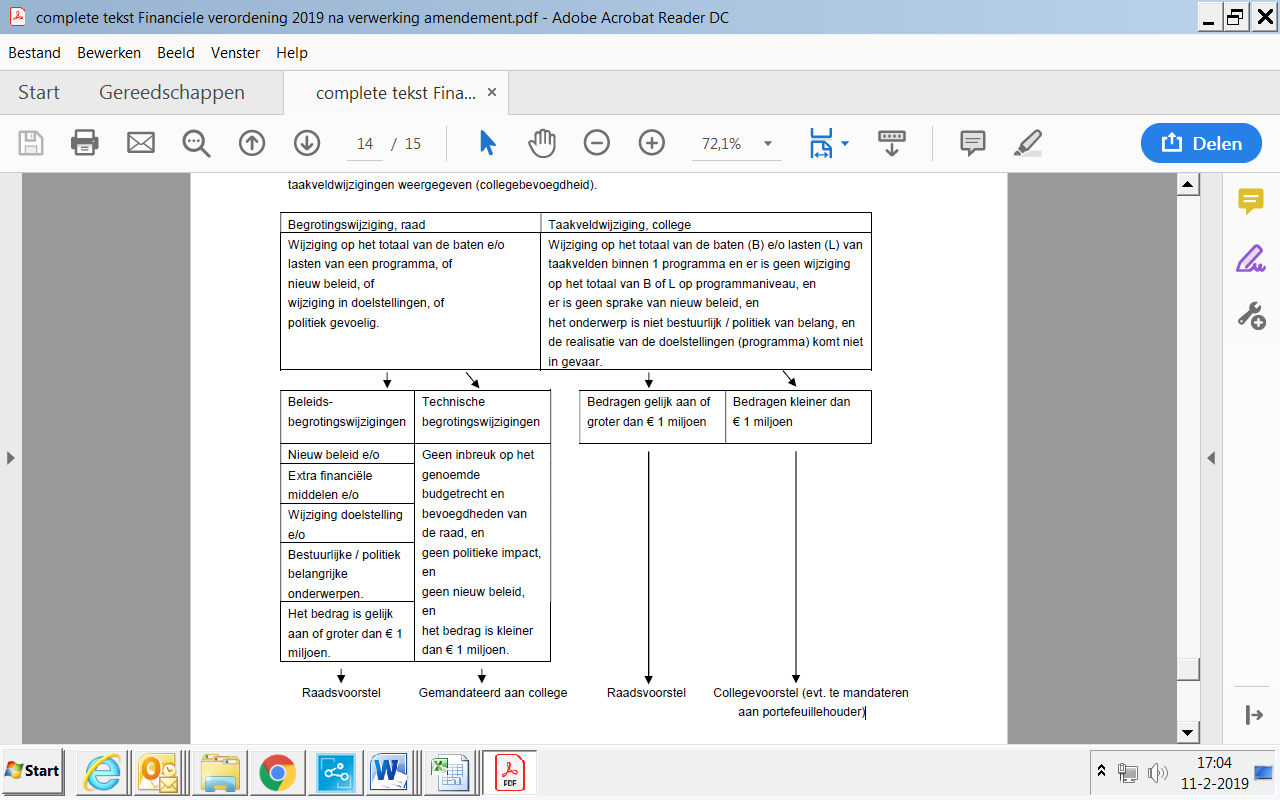The width and height of the screenshot is (1280, 800).
Task: Close the open document tab
Action: [x=491, y=92]
